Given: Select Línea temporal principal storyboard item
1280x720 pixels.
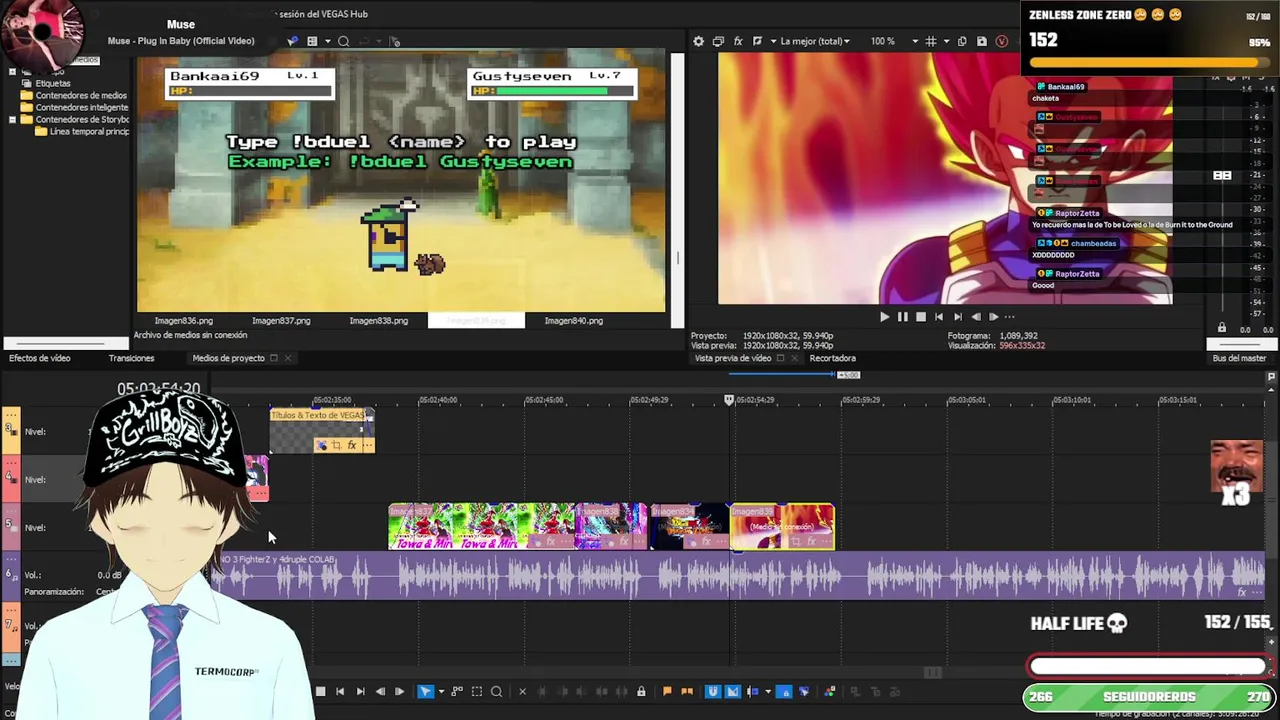Looking at the screenshot, I should tap(89, 131).
